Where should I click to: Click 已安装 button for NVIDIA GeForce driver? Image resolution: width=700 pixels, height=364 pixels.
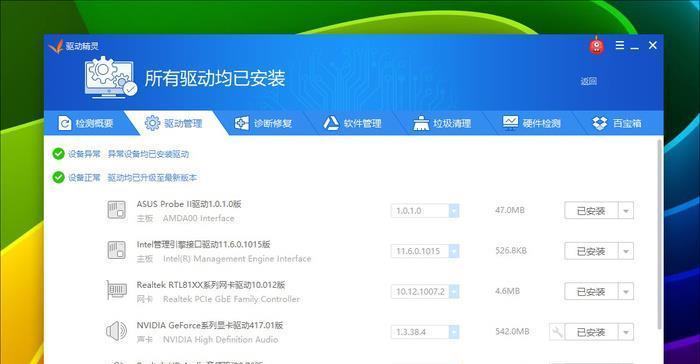tap(592, 332)
